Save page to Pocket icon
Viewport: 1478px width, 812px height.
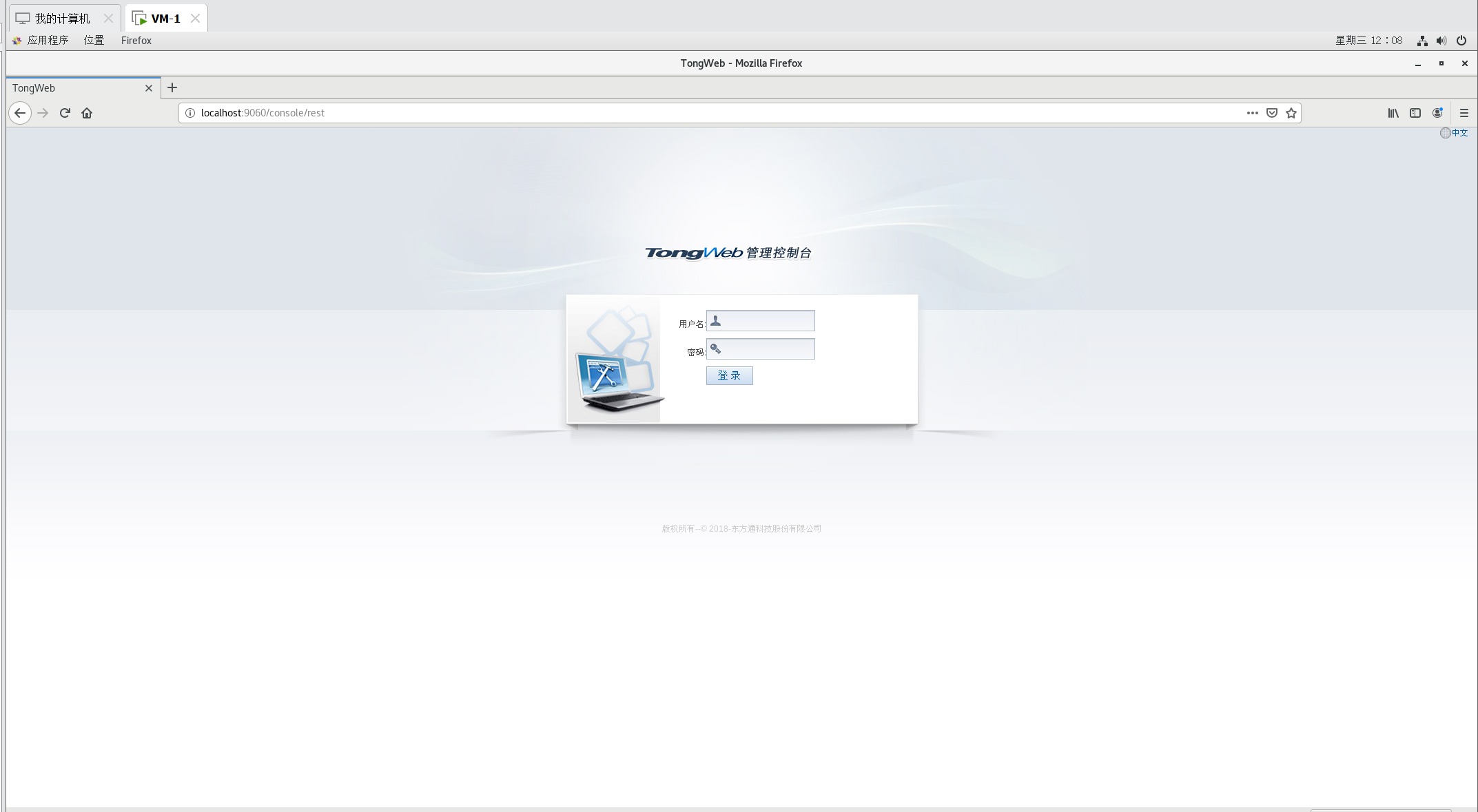click(x=1272, y=113)
